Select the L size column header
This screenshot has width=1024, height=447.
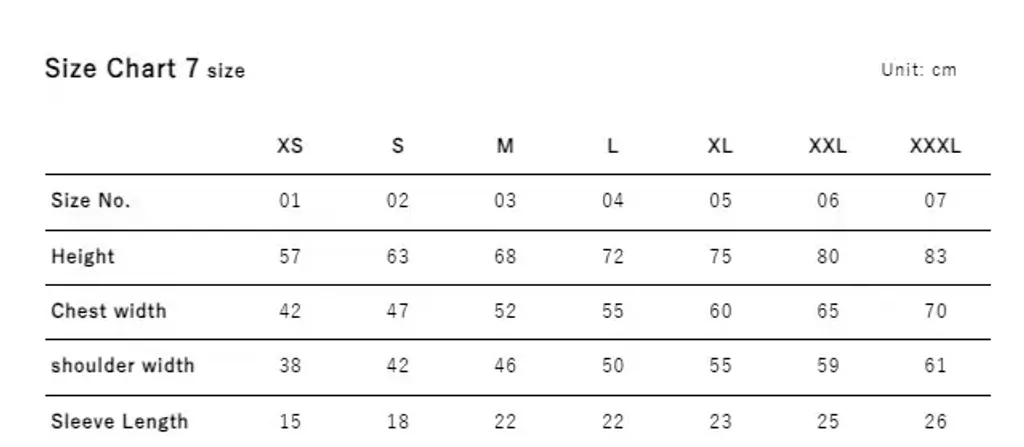[x=613, y=146]
